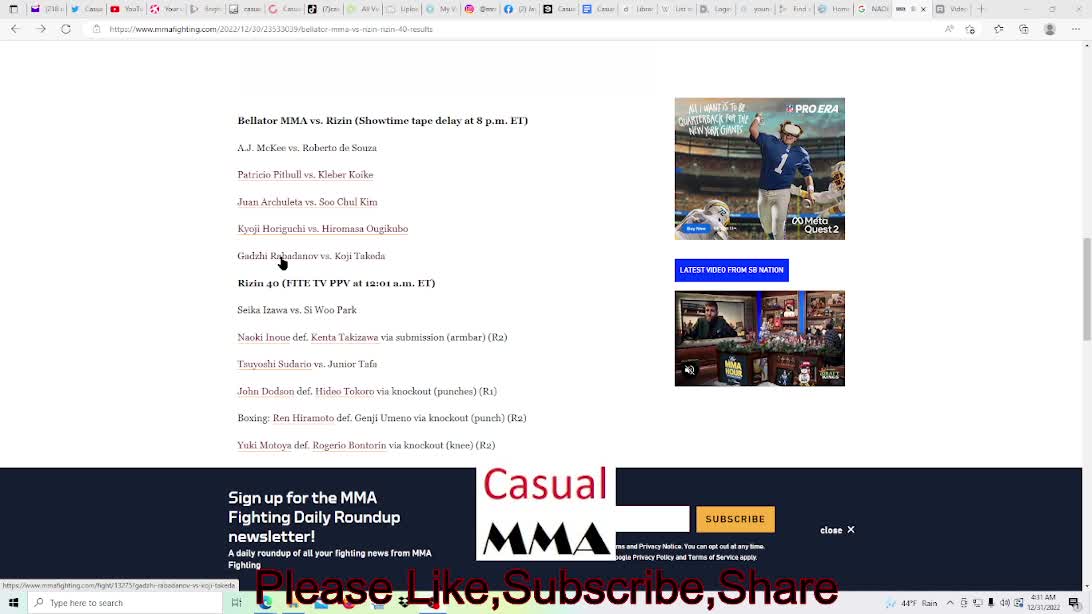Open Task View on the taskbar
The height and width of the screenshot is (614, 1092).
[x=236, y=603]
